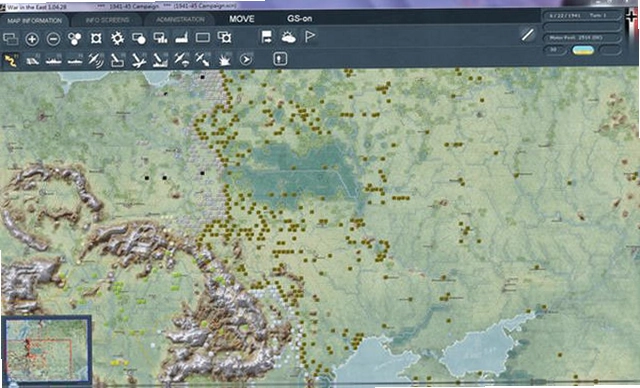Click the square unit counter icon
Screen dimensions: 640x388
(x=96, y=38)
